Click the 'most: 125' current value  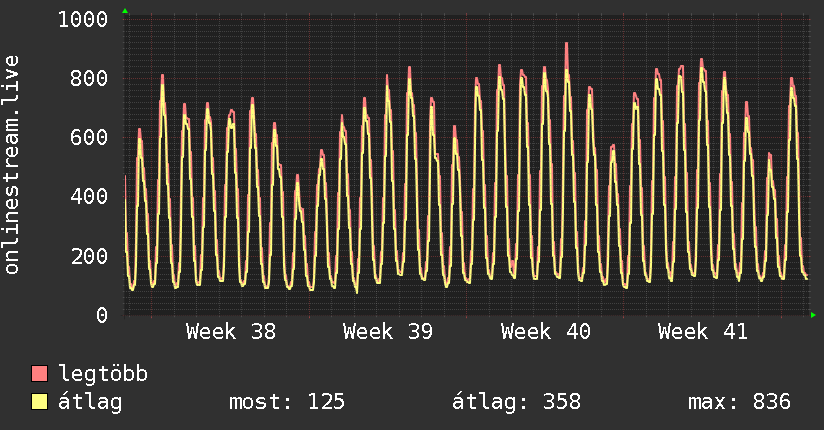tap(287, 402)
